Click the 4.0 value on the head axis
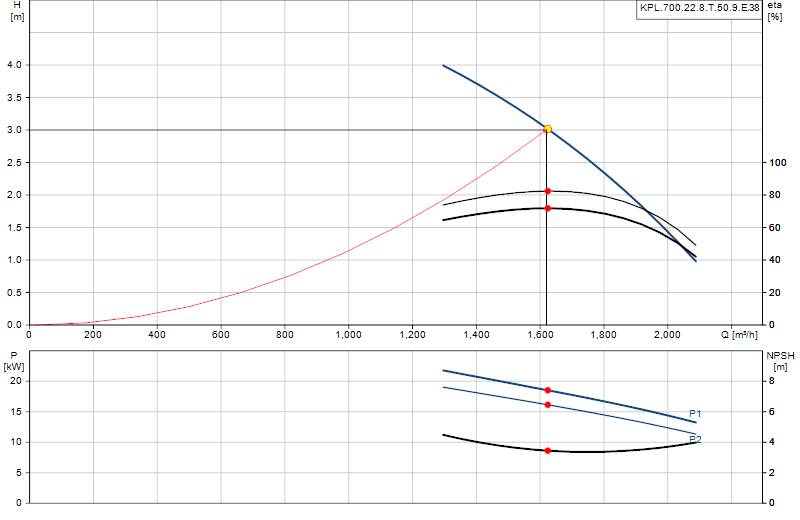 14,65
